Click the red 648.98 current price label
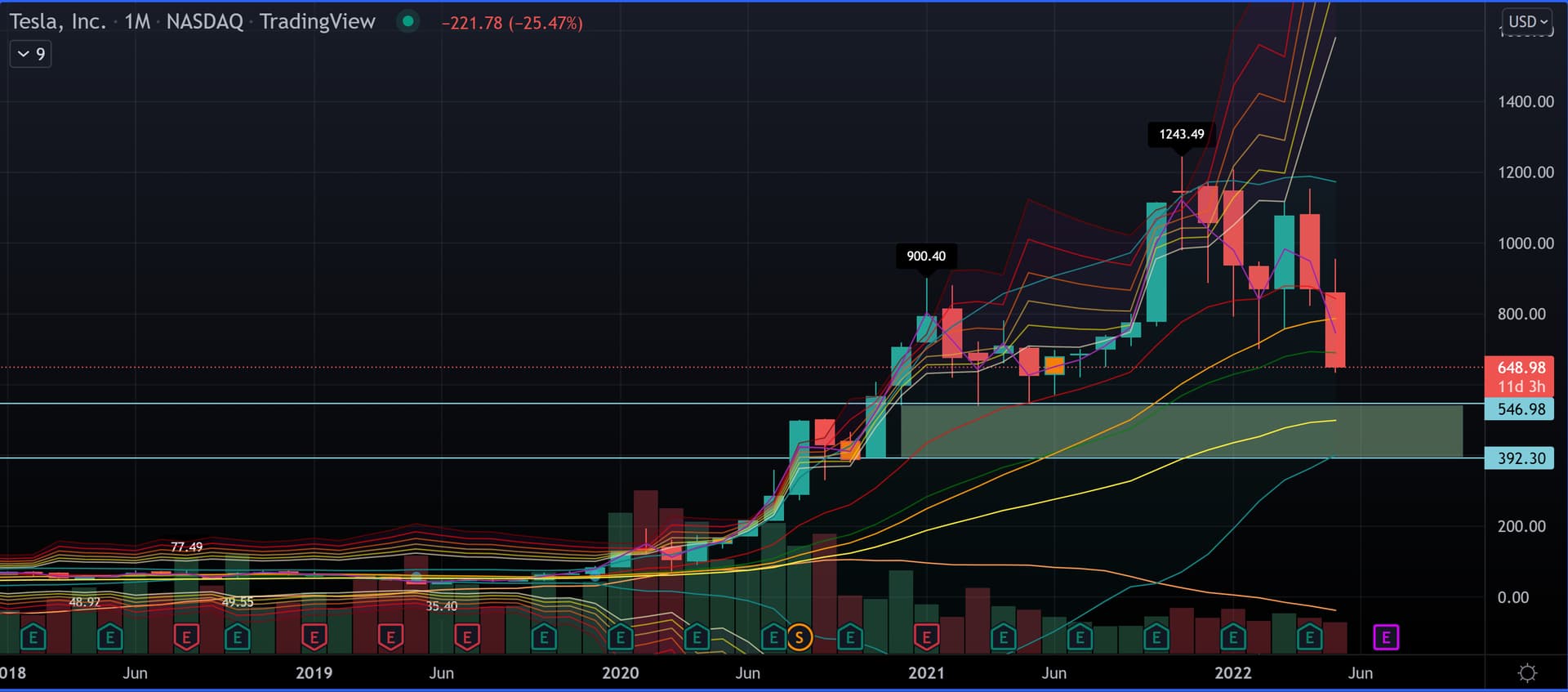The width and height of the screenshot is (1568, 692). 1521,368
